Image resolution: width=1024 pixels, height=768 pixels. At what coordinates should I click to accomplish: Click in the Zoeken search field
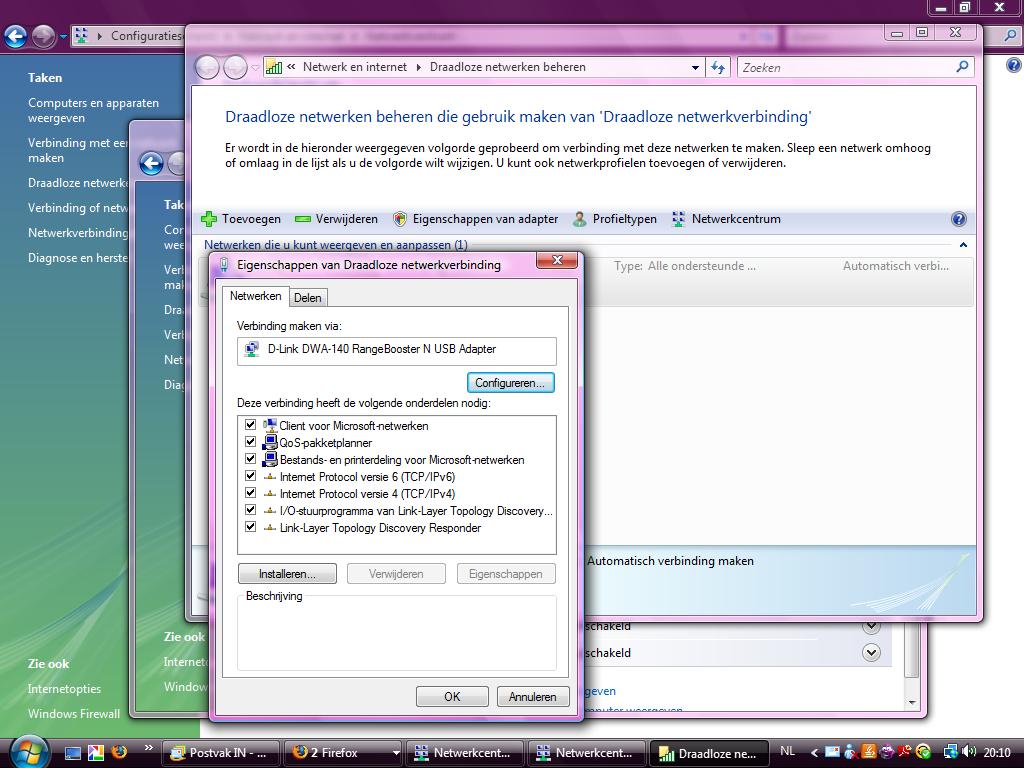click(x=846, y=67)
